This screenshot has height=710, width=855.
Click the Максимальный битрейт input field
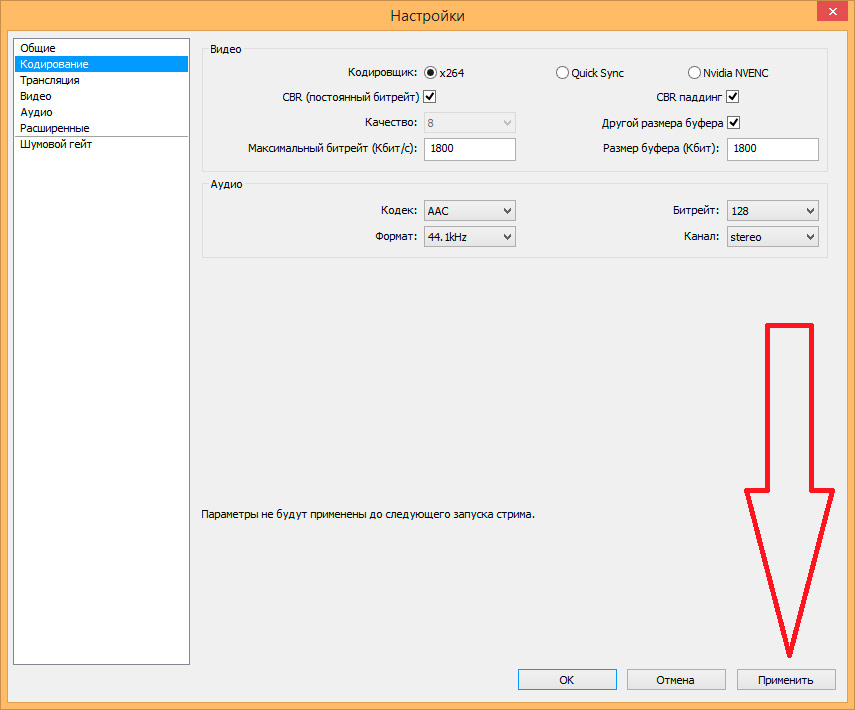click(x=470, y=149)
